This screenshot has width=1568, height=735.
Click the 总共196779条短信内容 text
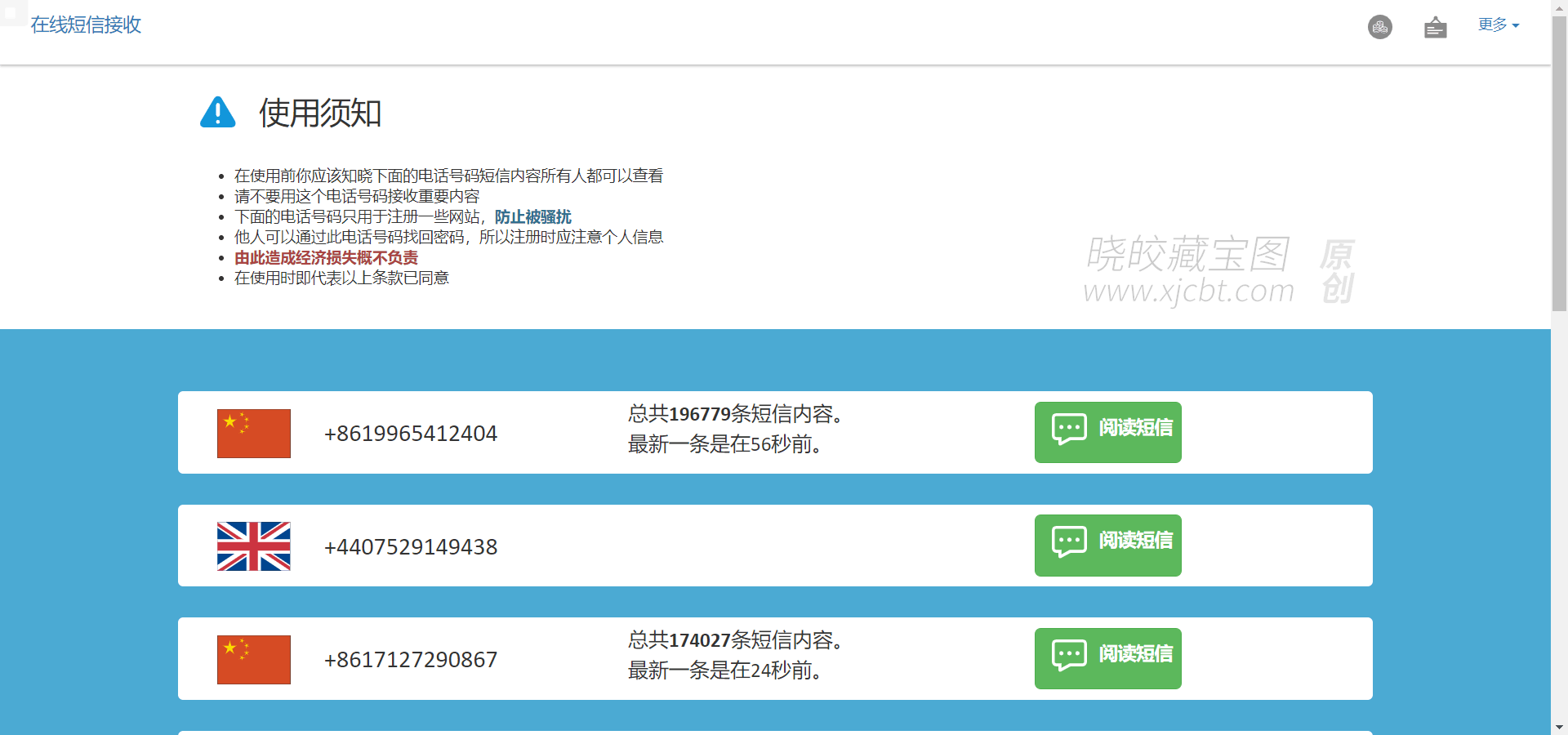736,413
